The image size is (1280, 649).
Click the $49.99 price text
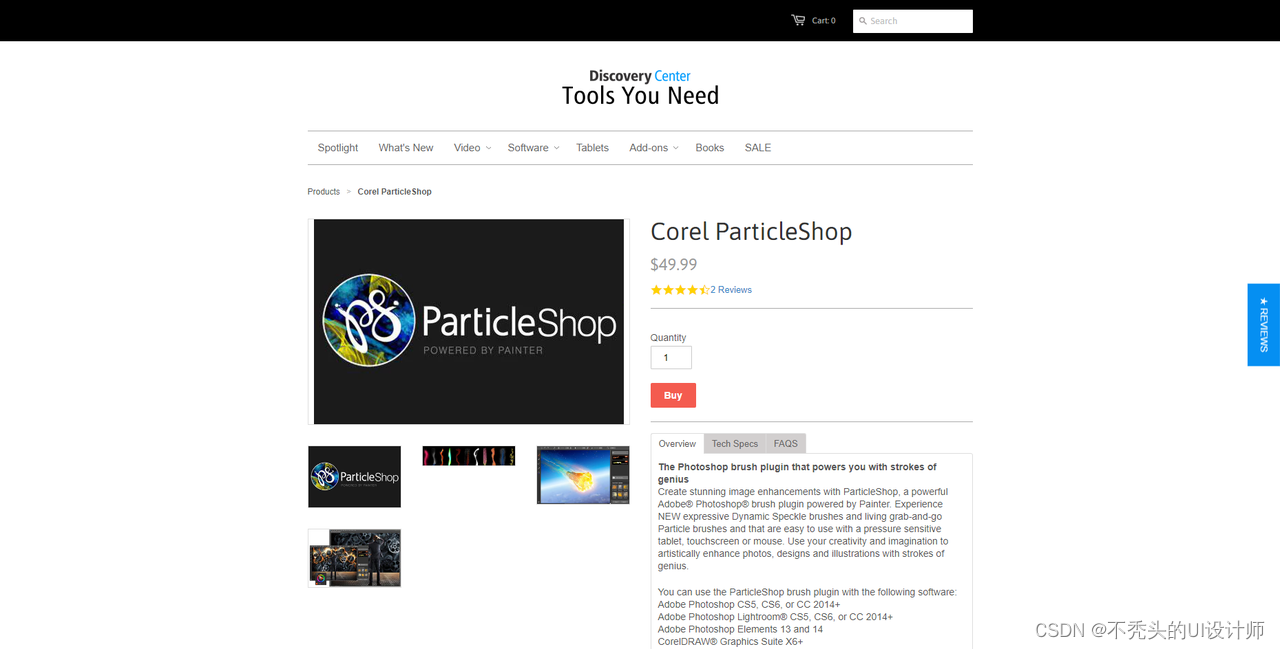coord(674,265)
